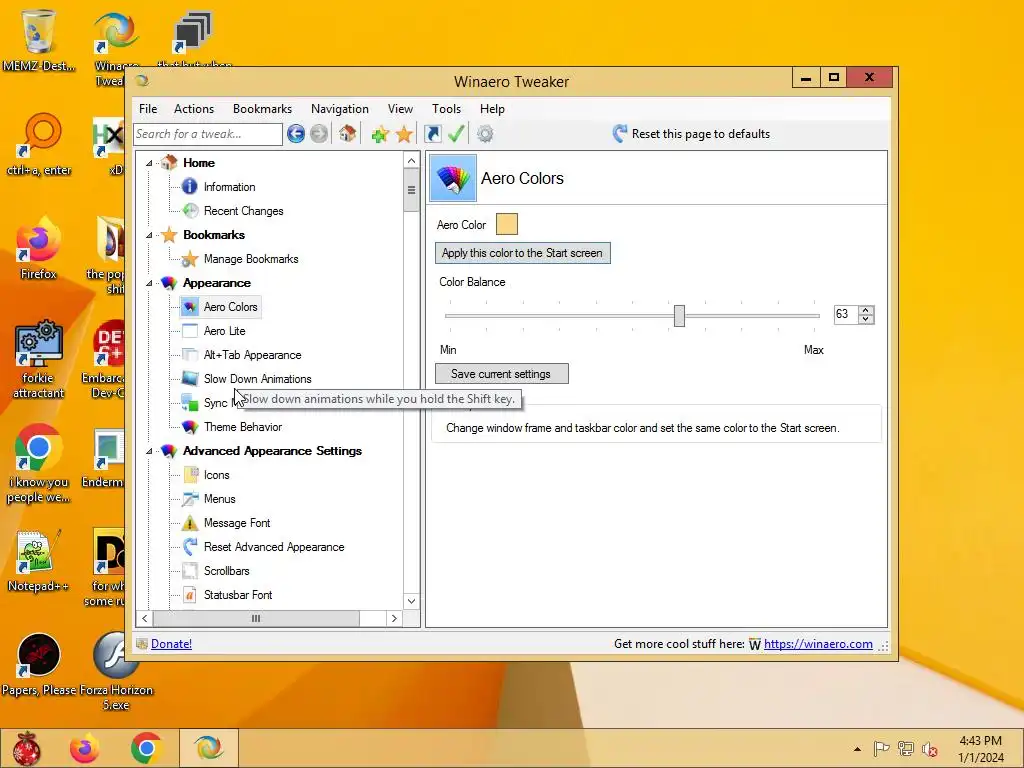Screen dimensions: 1024x768
Task: Select 'Alt+Tab Appearance' in the tree
Action: (252, 355)
